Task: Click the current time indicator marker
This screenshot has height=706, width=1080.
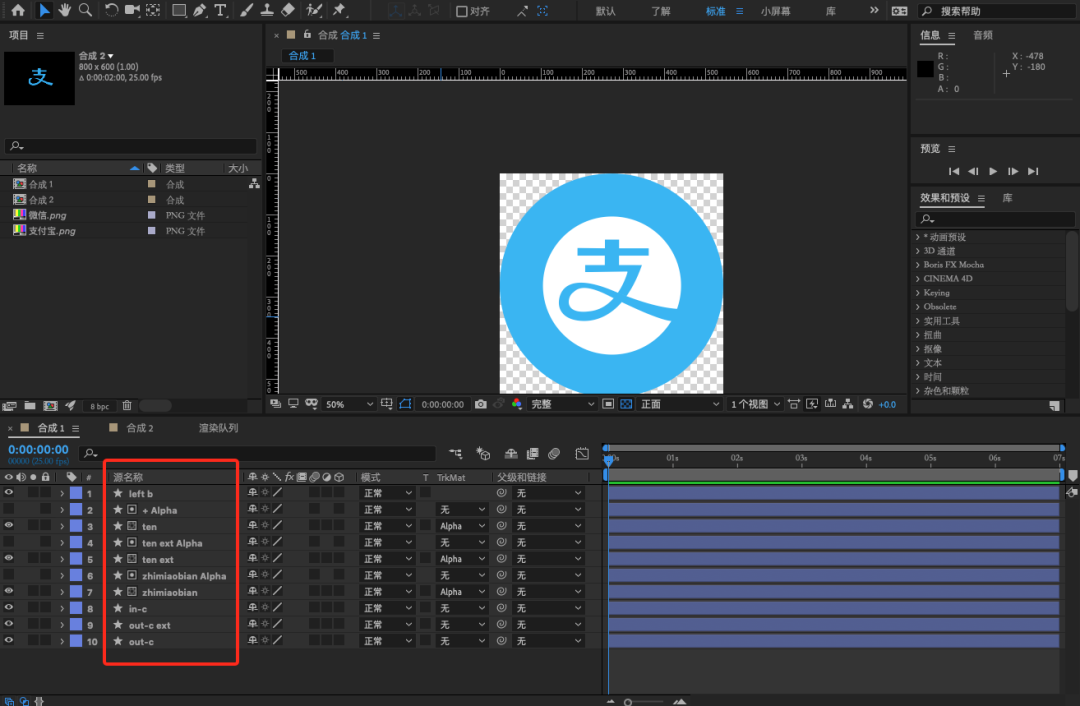Action: pos(608,460)
